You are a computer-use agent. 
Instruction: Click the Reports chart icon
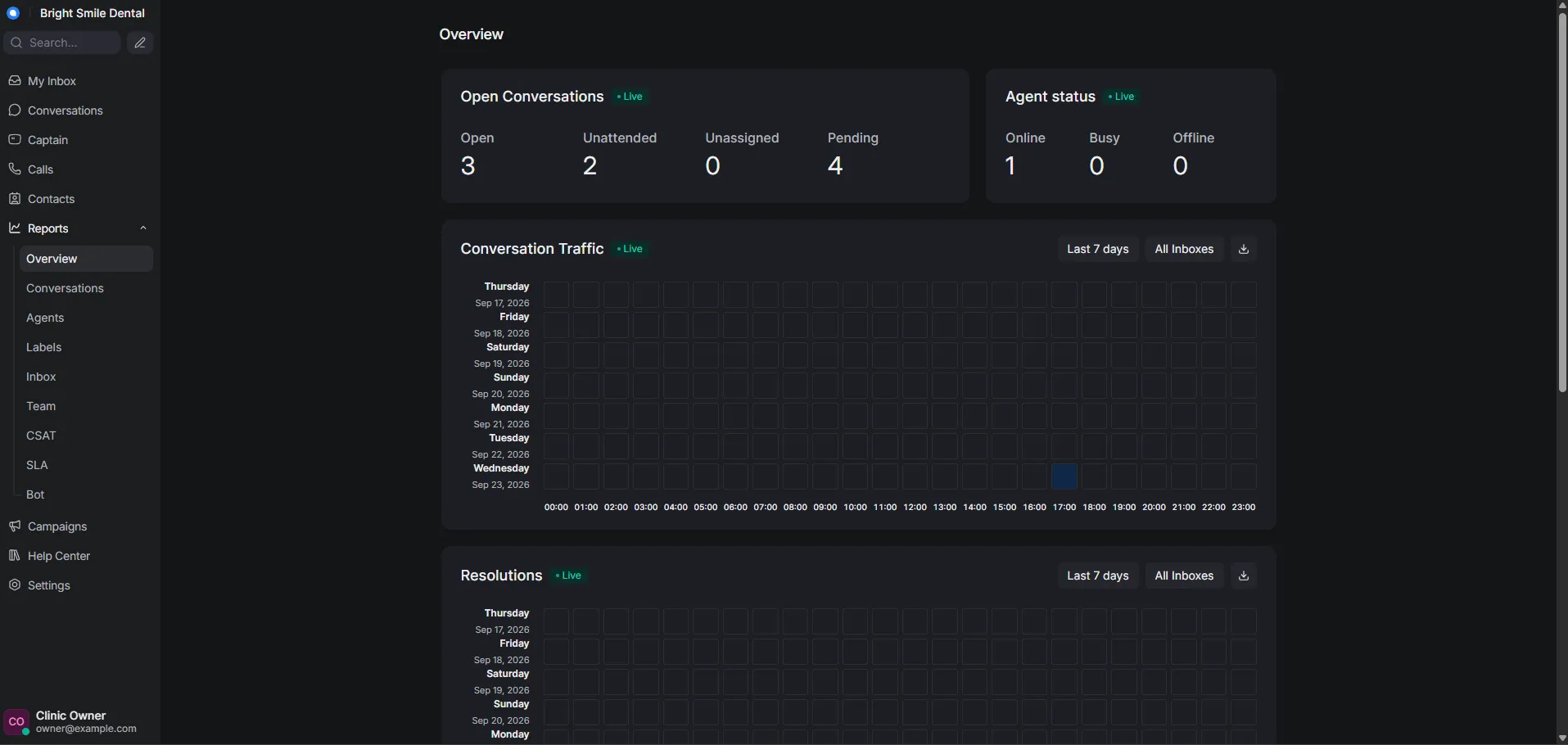(15, 228)
